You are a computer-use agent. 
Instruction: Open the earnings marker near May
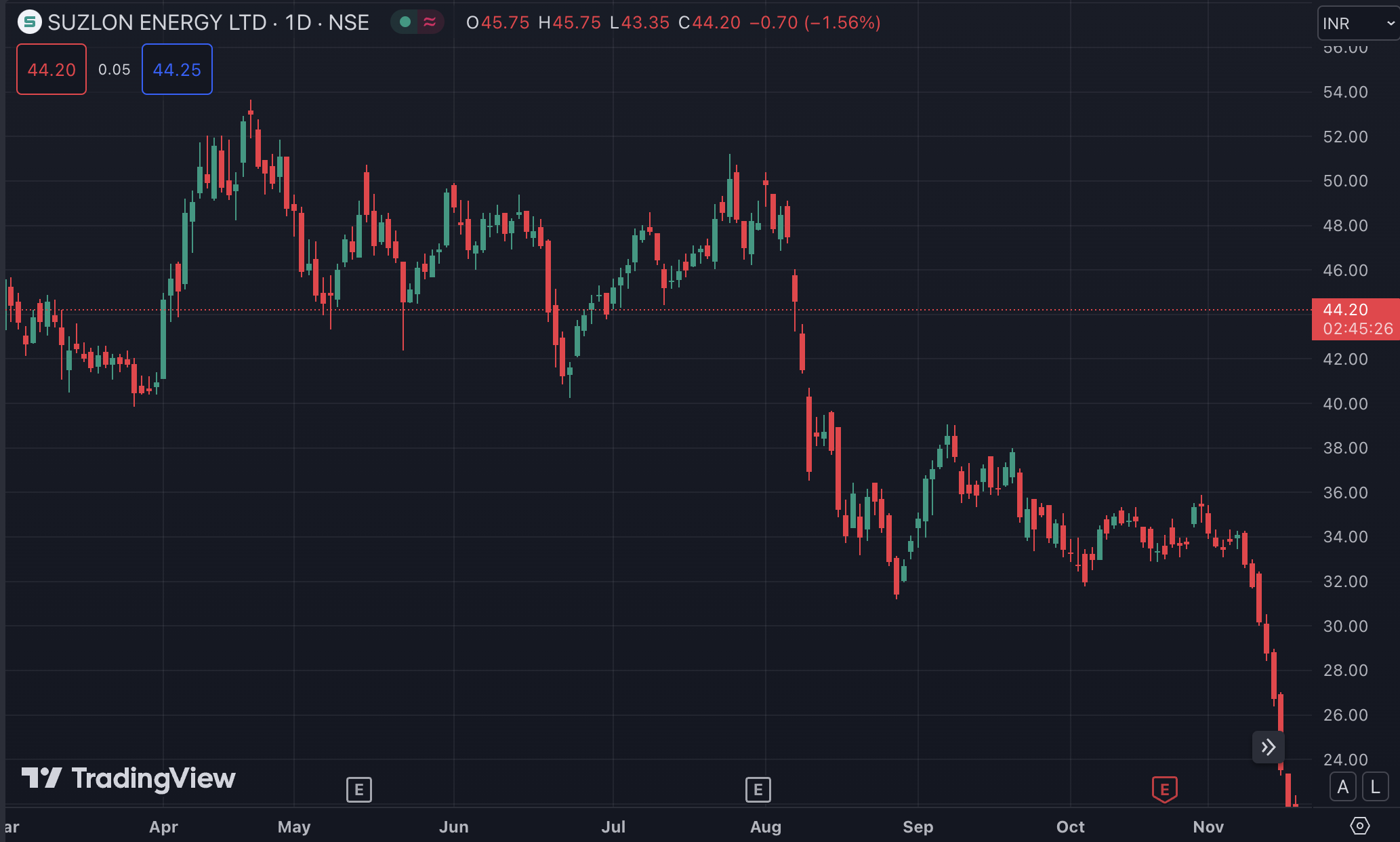pyautogui.click(x=358, y=790)
